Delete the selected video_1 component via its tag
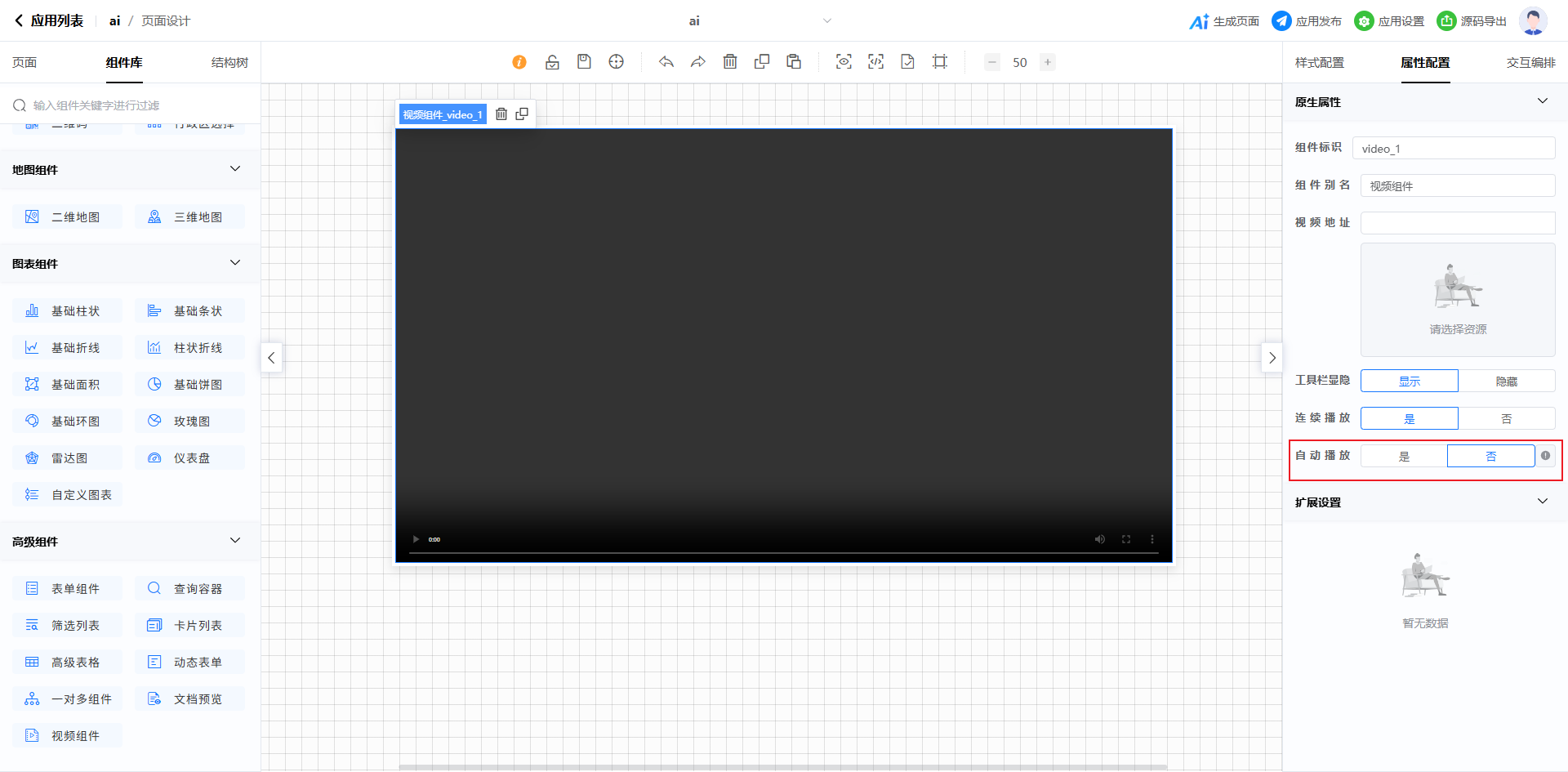1568x772 pixels. 501,114
